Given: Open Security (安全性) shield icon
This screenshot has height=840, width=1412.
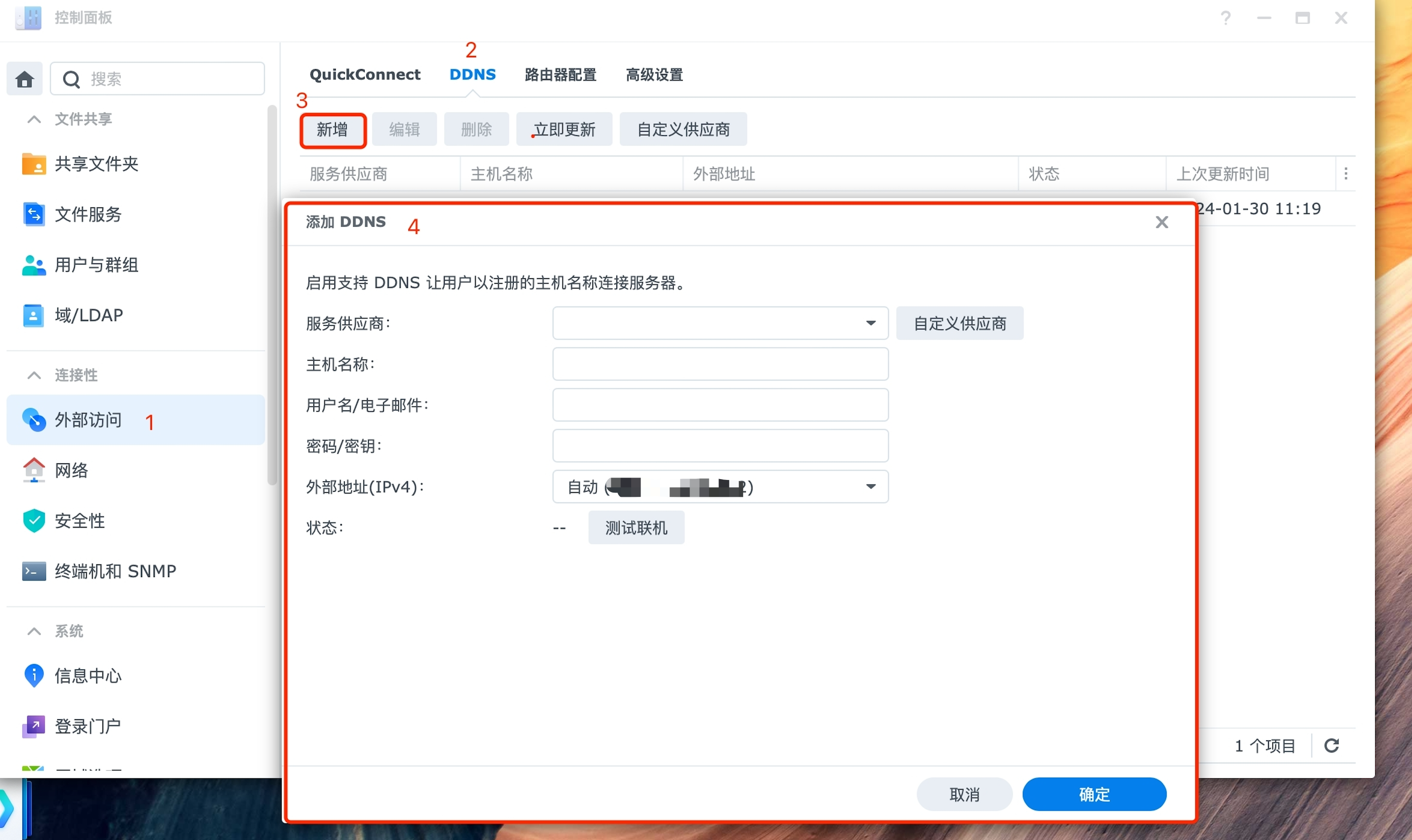Looking at the screenshot, I should (33, 520).
